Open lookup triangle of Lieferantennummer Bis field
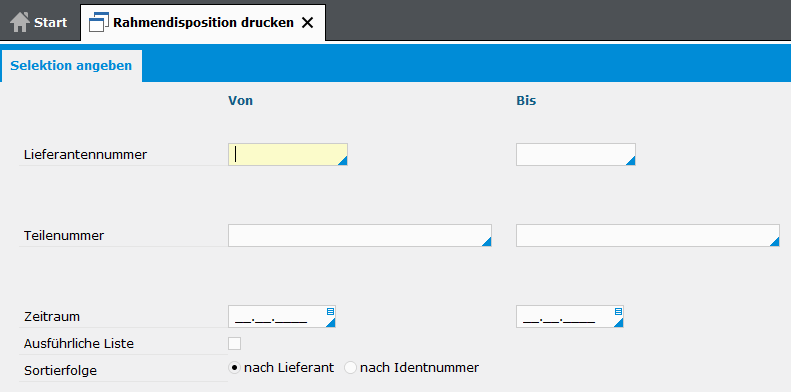 click(x=631, y=161)
